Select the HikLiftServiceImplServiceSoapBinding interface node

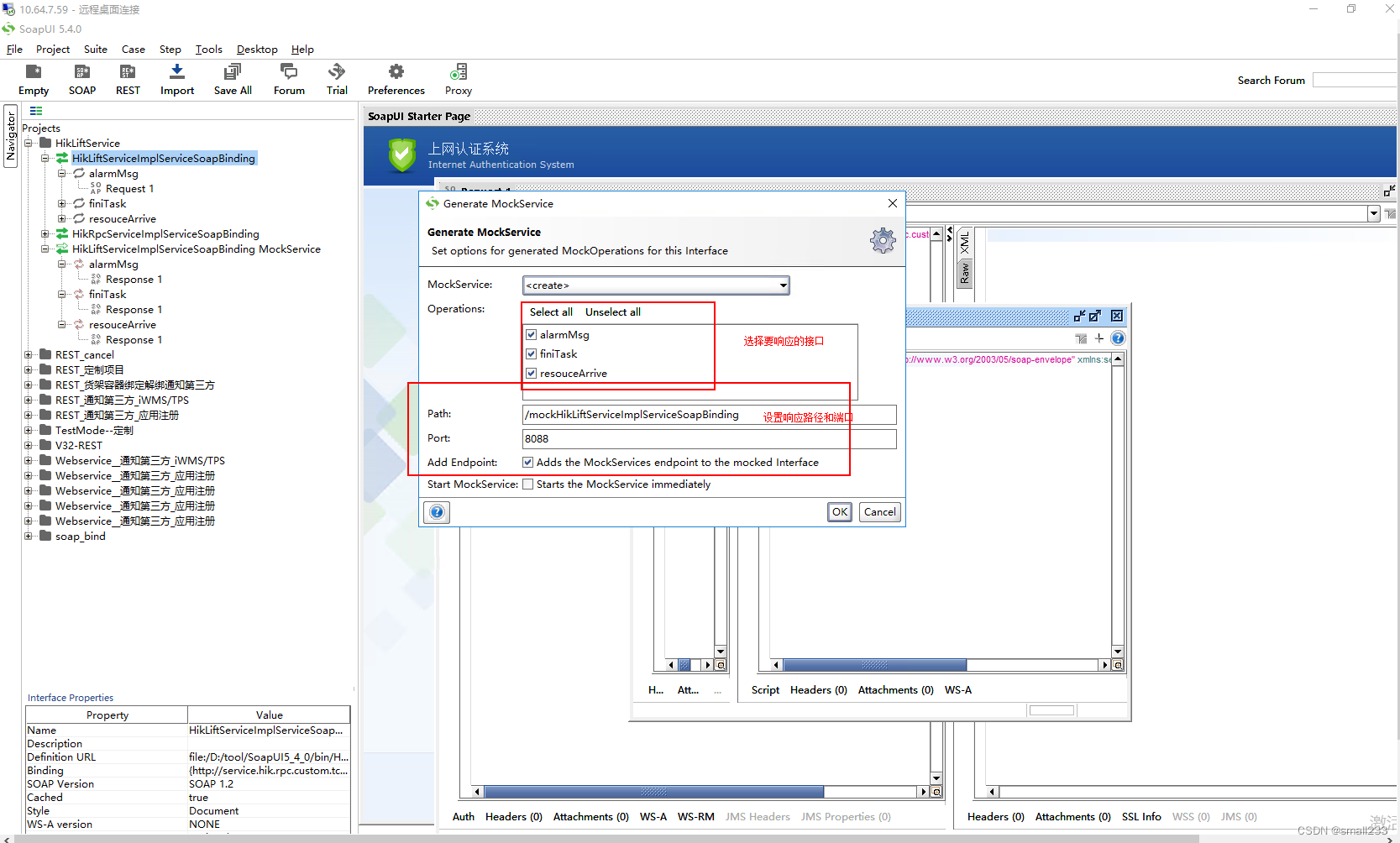[x=164, y=159]
